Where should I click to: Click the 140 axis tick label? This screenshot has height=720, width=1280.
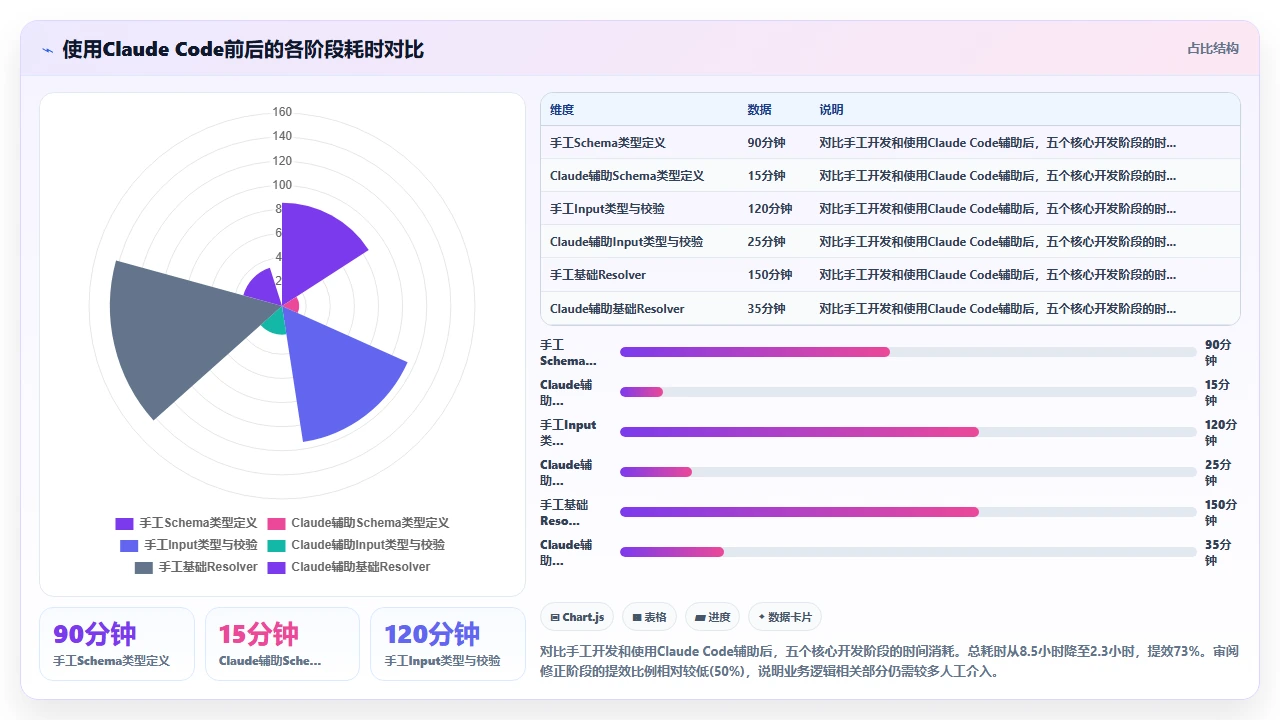282,136
